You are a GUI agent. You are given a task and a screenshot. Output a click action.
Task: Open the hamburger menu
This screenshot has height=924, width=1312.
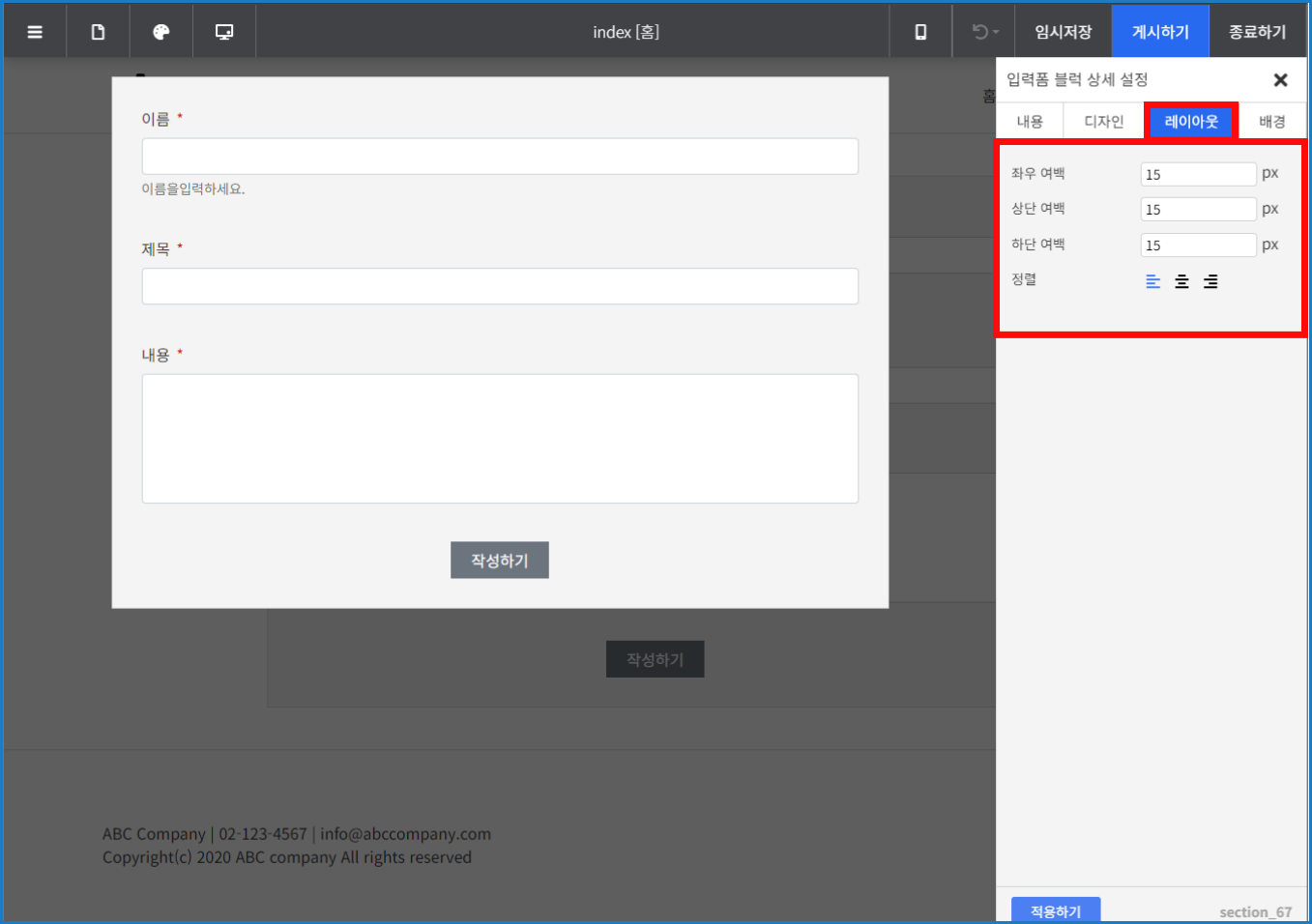[x=35, y=30]
